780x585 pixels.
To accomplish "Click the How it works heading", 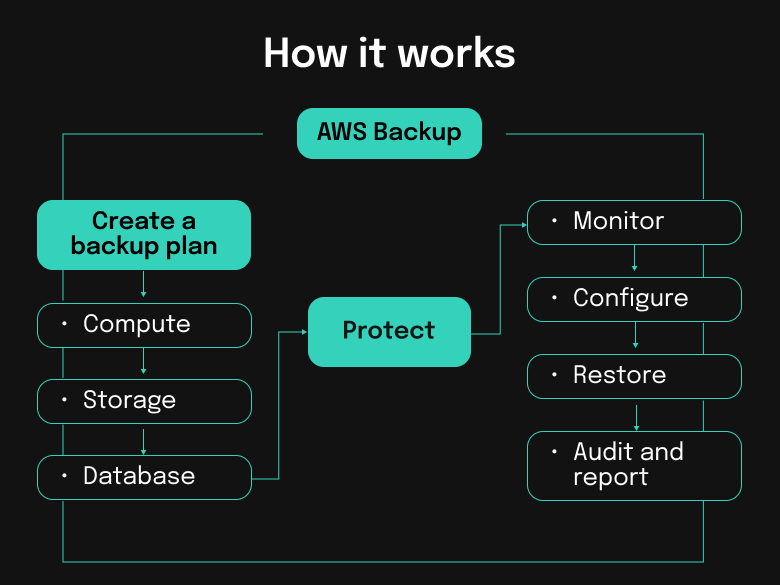I will coord(389,53).
